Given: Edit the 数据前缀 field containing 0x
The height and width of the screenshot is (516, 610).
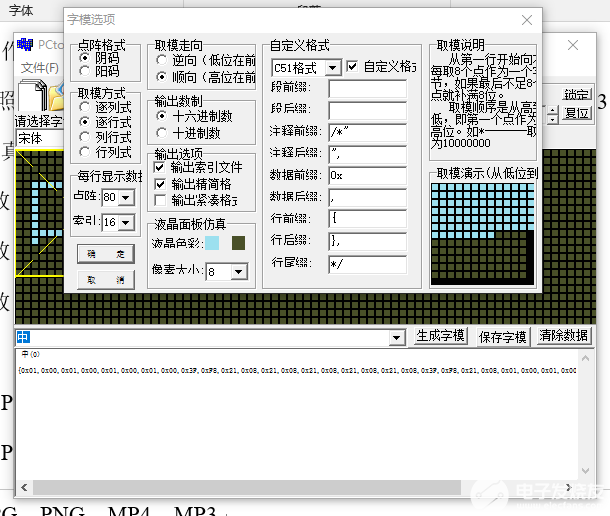Looking at the screenshot, I should coord(367,176).
